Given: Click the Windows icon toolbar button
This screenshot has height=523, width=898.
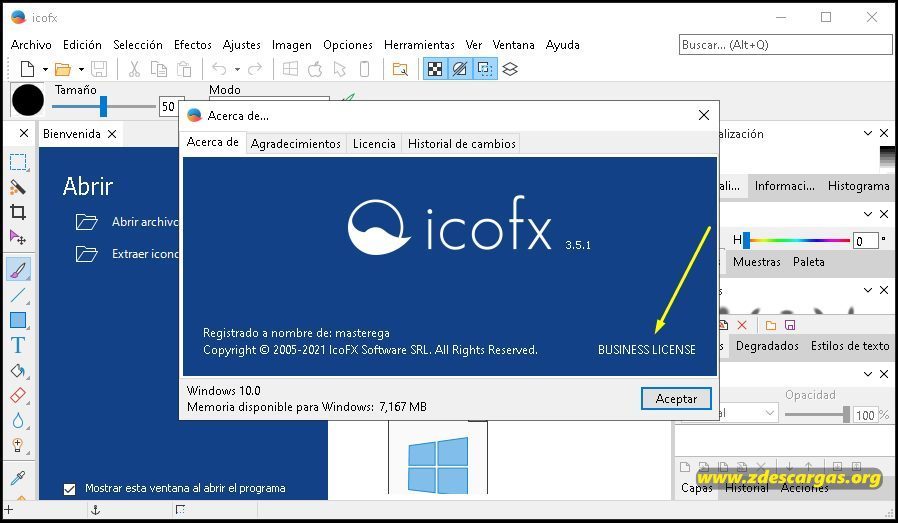Looking at the screenshot, I should coord(290,69).
